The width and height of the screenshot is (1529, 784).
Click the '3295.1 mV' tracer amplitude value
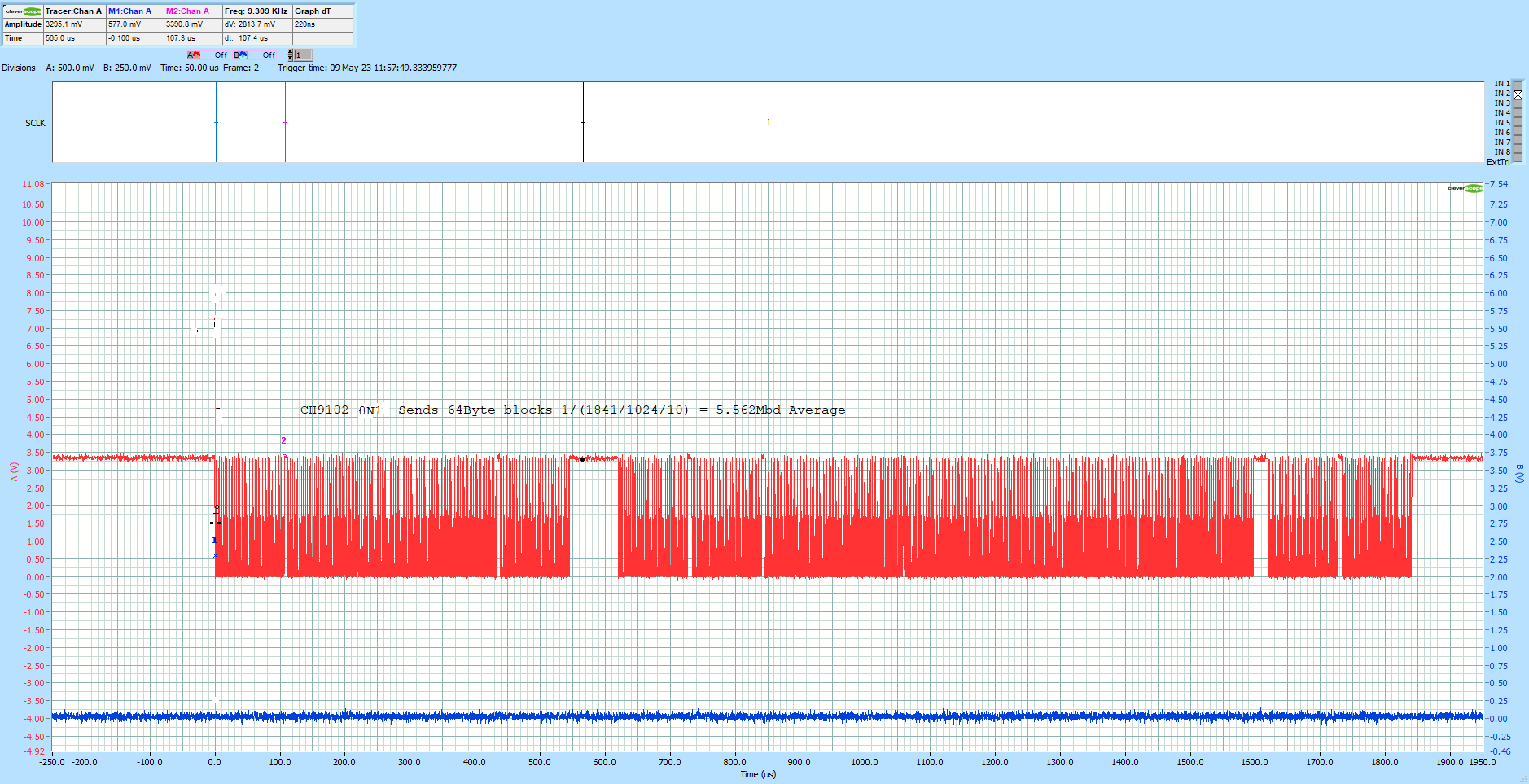pos(74,24)
